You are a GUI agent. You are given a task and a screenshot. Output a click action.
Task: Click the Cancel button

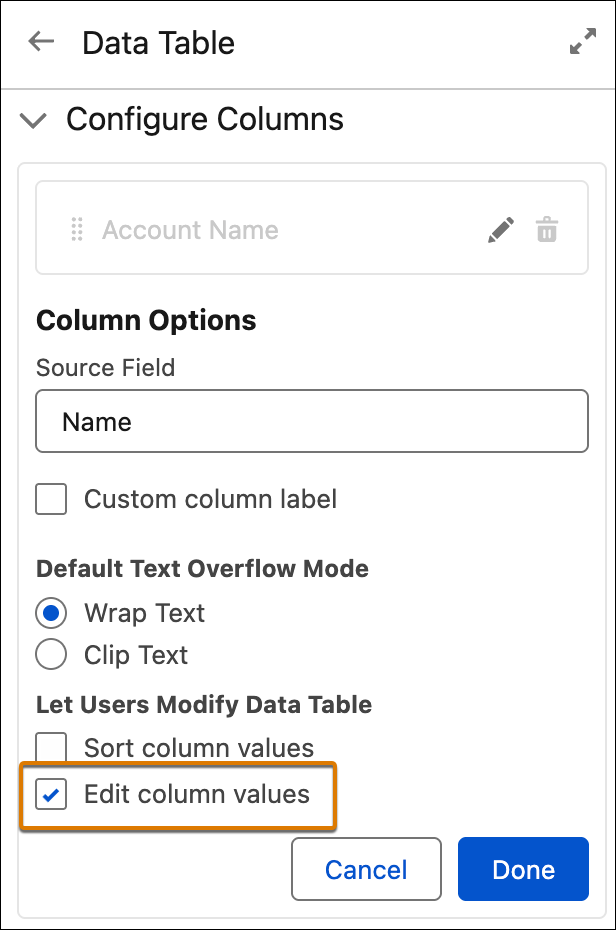click(x=366, y=869)
